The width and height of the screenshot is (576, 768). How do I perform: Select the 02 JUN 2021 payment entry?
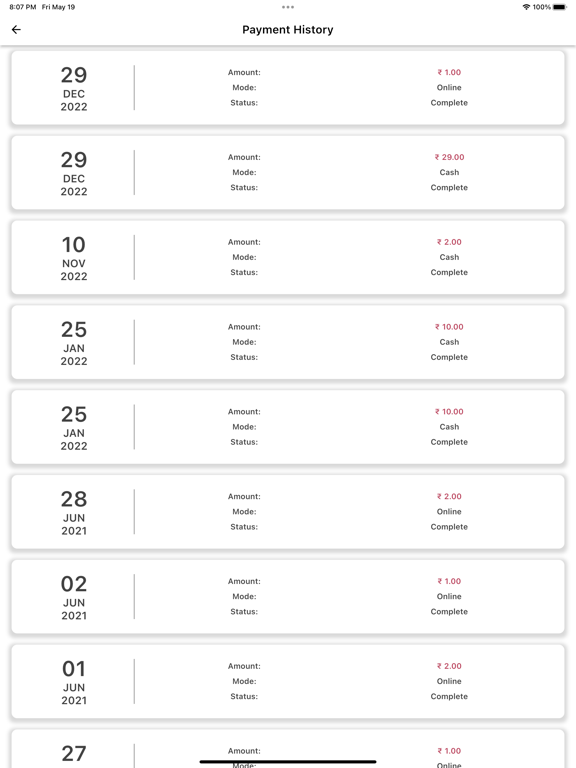(x=288, y=596)
